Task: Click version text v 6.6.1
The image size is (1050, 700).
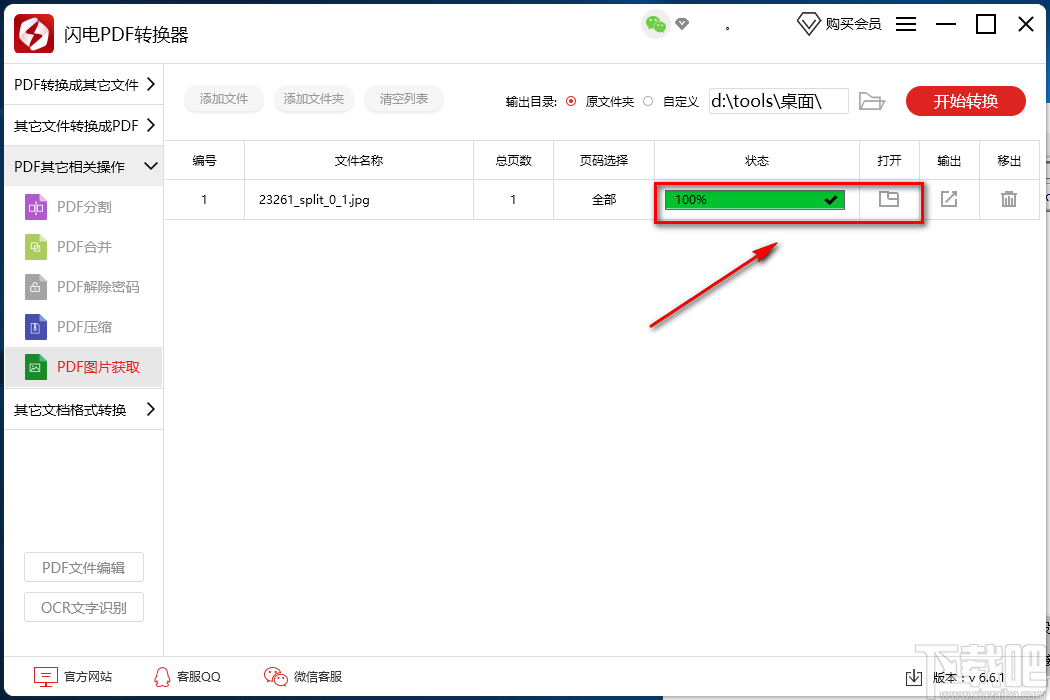Action: click(x=968, y=678)
